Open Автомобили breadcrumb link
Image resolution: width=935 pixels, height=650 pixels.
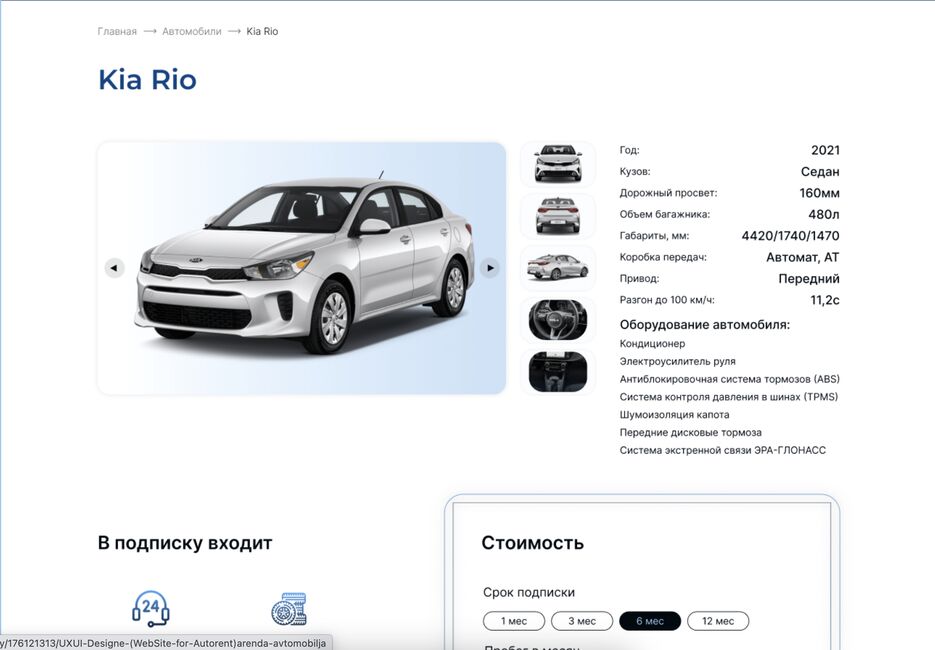click(191, 32)
